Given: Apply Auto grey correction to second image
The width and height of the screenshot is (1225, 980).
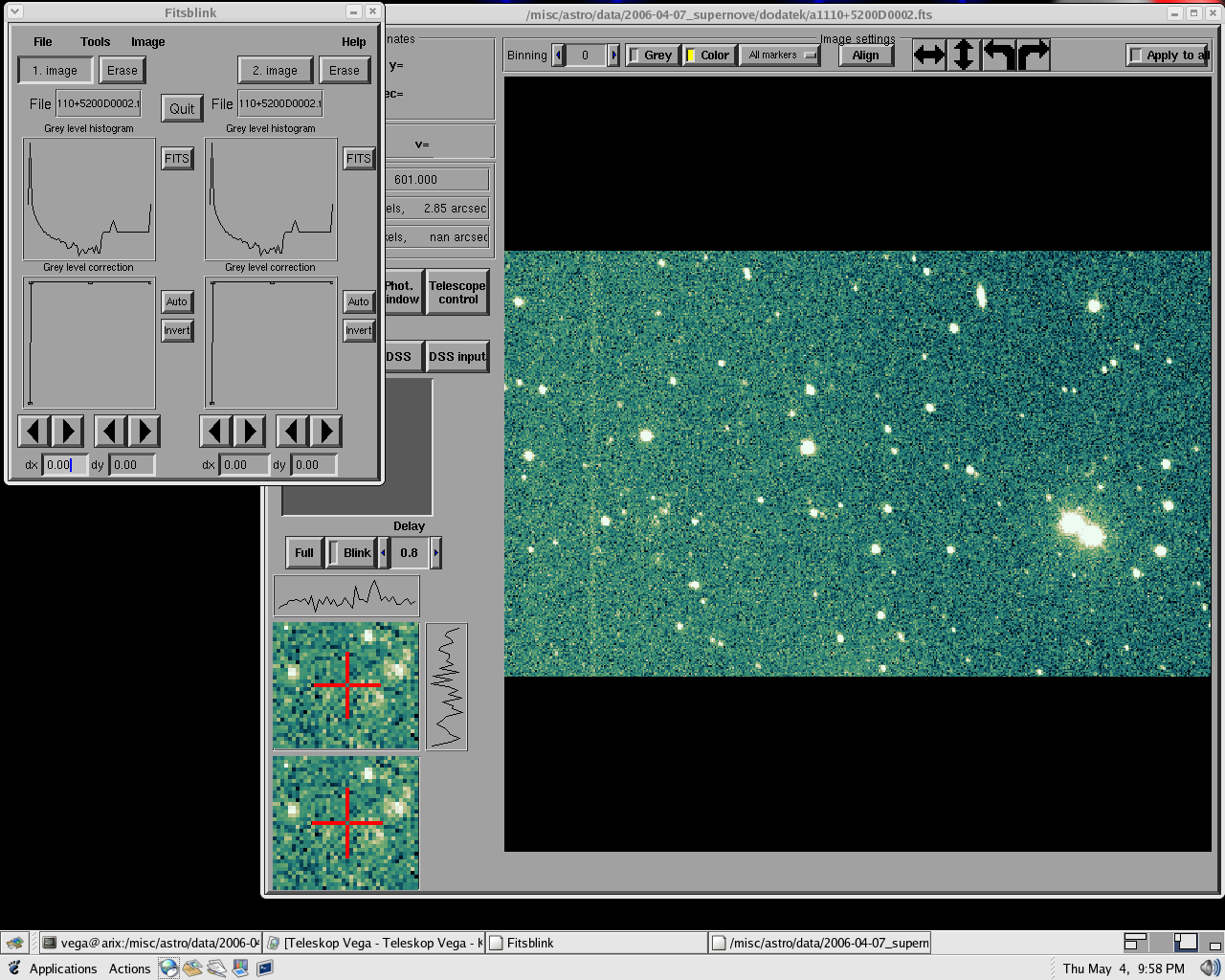Looking at the screenshot, I should coord(359,301).
